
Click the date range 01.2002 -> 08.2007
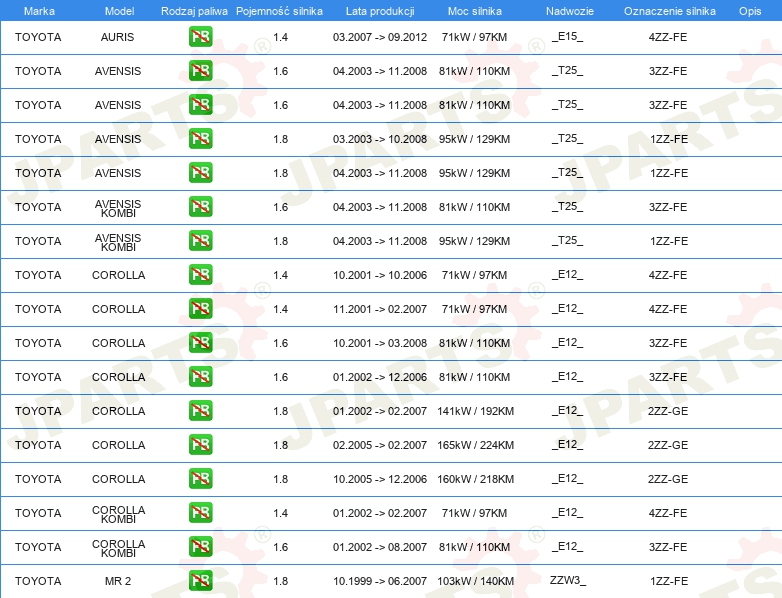point(380,547)
